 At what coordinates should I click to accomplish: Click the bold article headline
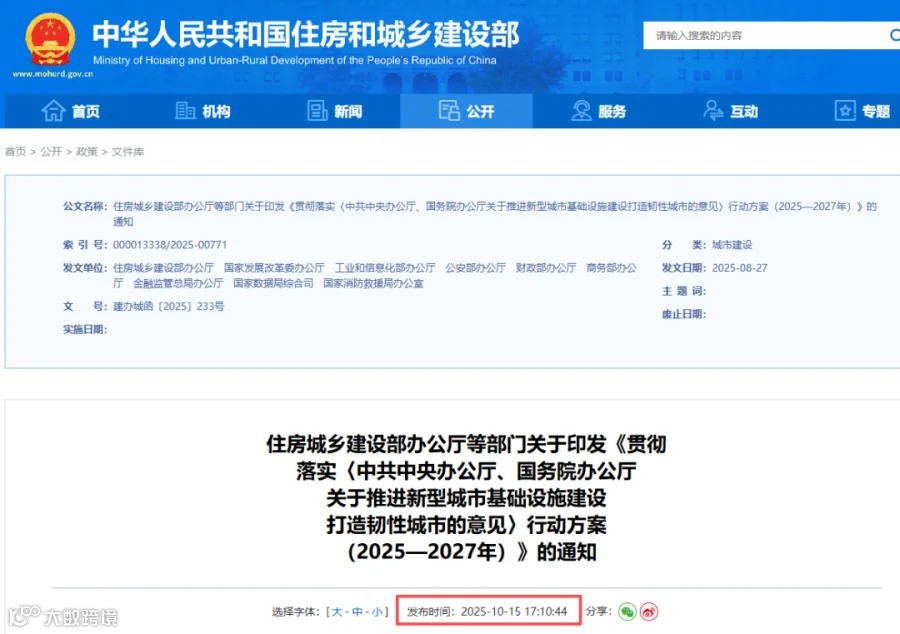pos(466,497)
